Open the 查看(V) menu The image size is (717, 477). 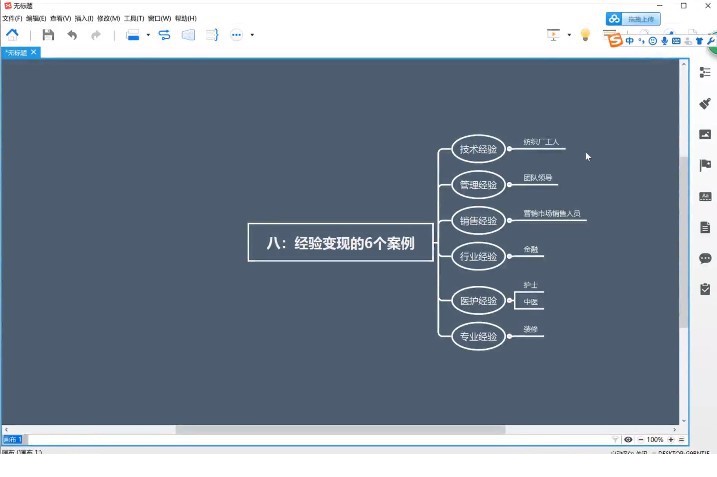click(x=60, y=18)
